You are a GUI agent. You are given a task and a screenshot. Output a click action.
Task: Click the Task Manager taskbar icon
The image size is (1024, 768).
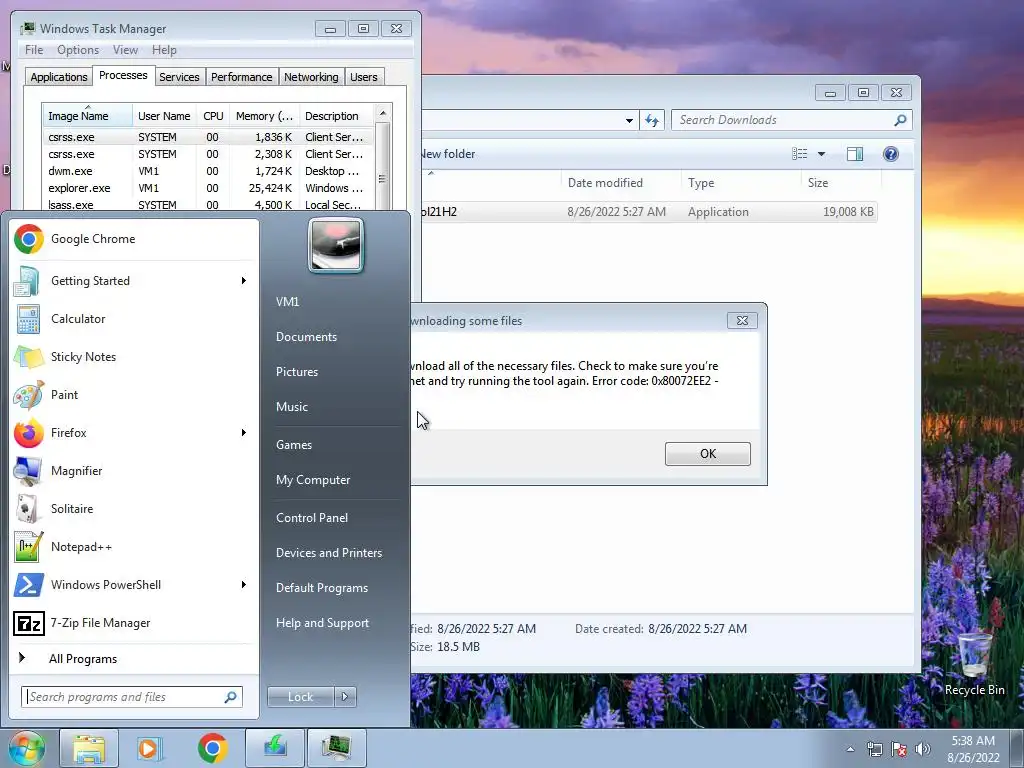coord(336,748)
